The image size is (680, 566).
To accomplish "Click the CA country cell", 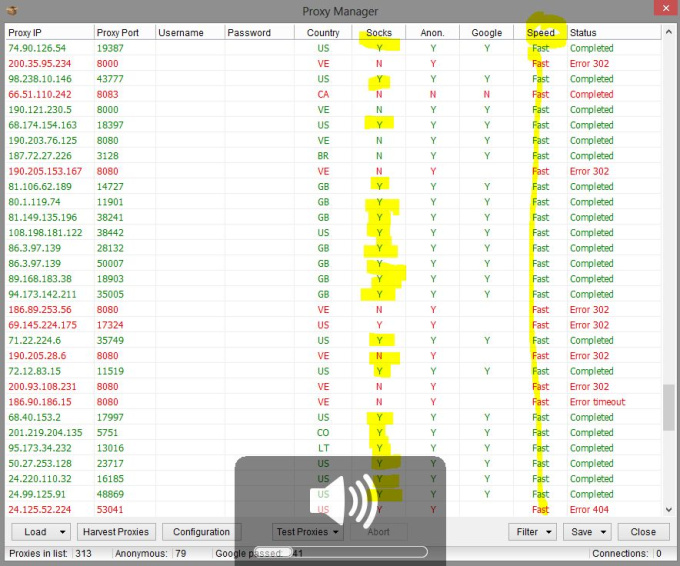I will pyautogui.click(x=323, y=94).
